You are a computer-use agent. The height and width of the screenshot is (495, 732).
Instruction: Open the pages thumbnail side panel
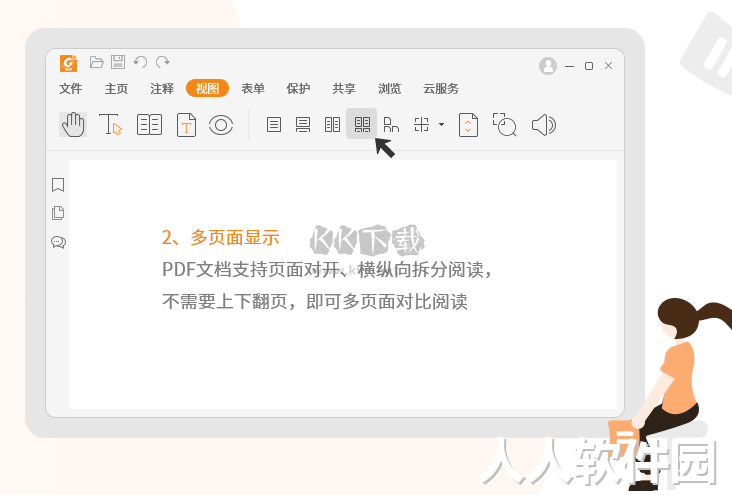click(x=58, y=213)
